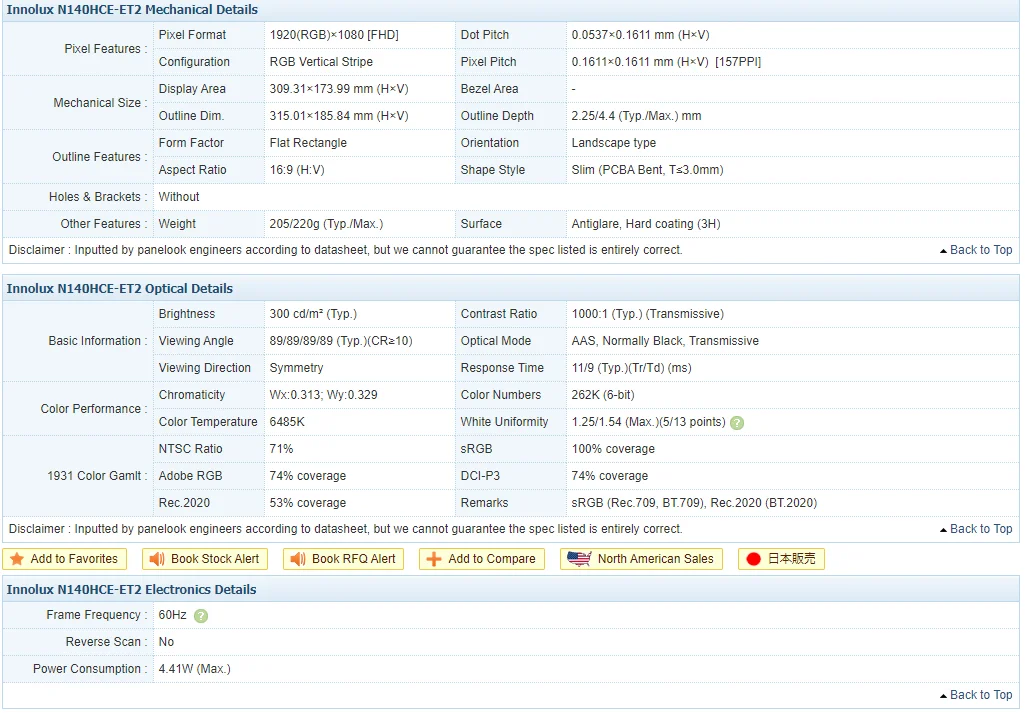This screenshot has height=713, width=1027.
Task: Click the 71% NTSC ratio value
Action: tap(281, 449)
